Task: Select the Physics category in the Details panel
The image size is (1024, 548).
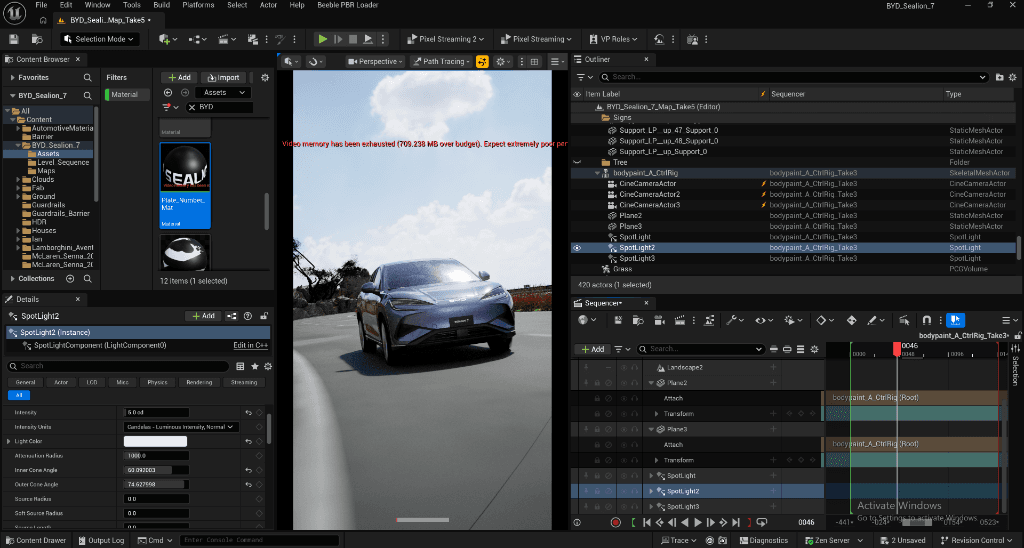Action: point(157,383)
